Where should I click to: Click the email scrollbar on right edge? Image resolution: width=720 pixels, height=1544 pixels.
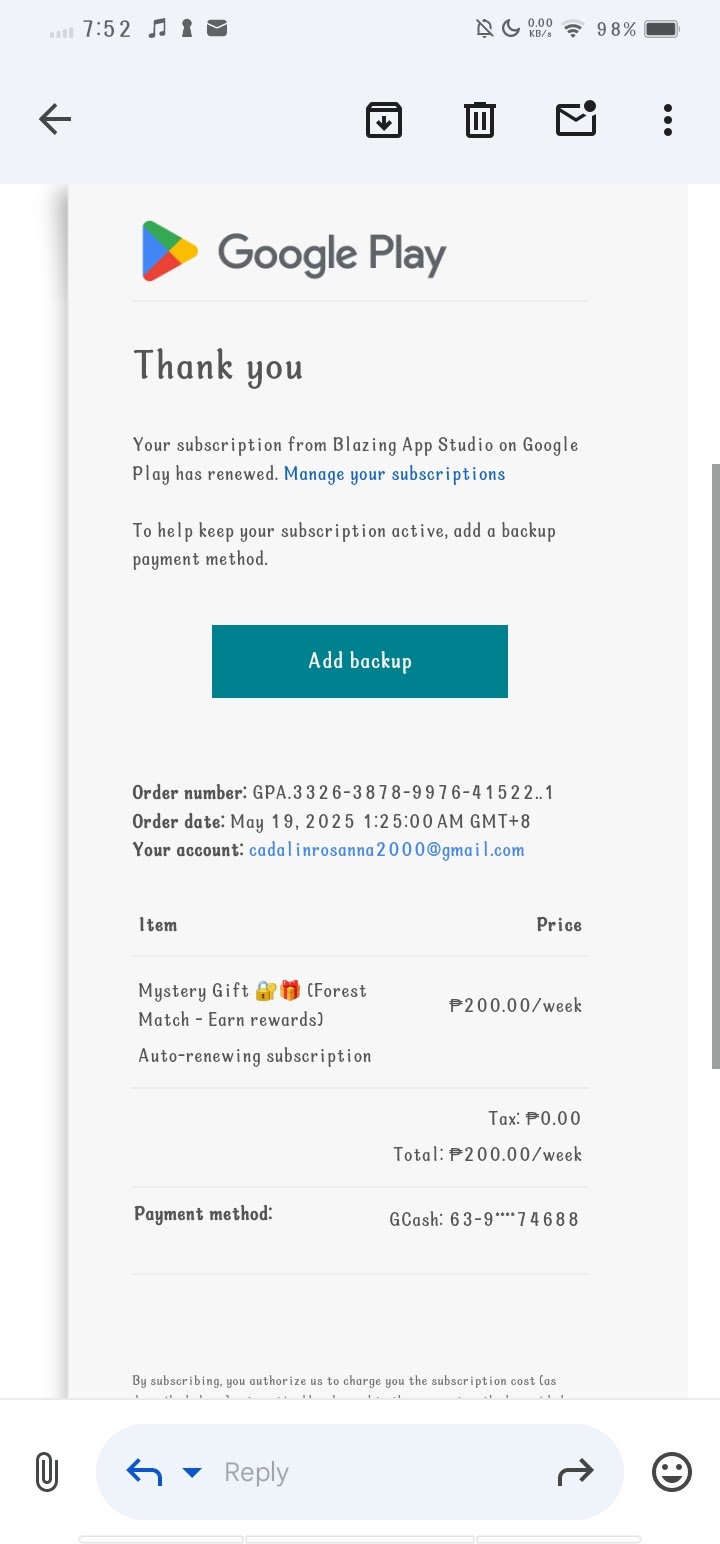click(x=714, y=765)
